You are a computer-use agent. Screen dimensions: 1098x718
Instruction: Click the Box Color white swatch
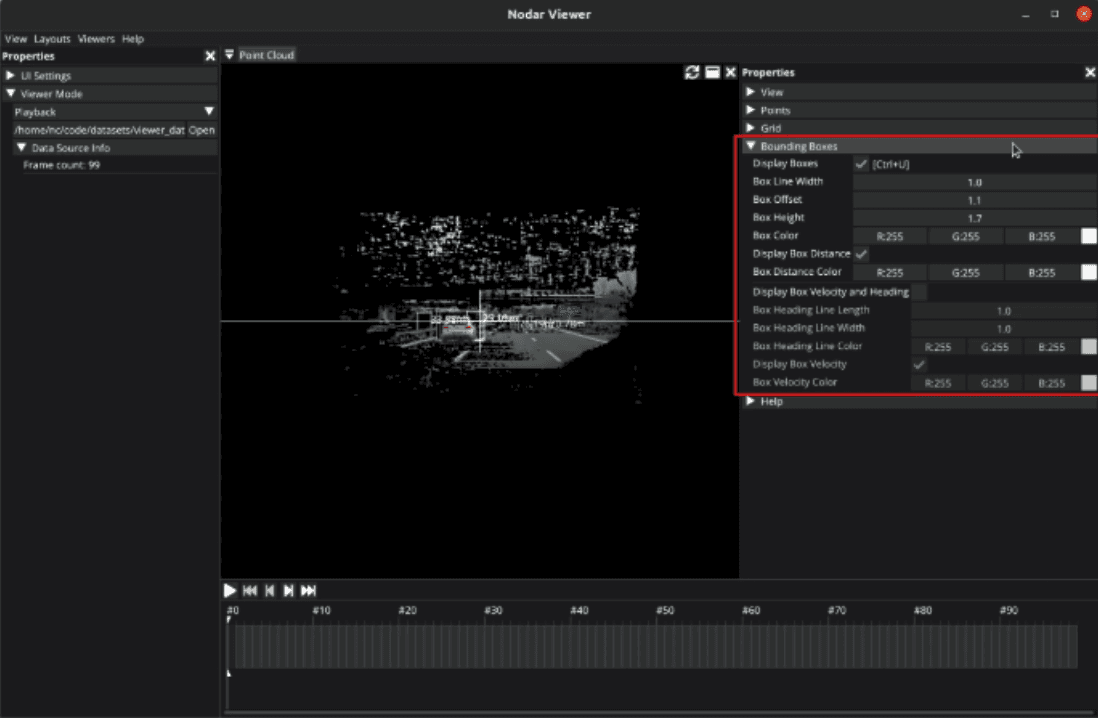tap(1089, 236)
